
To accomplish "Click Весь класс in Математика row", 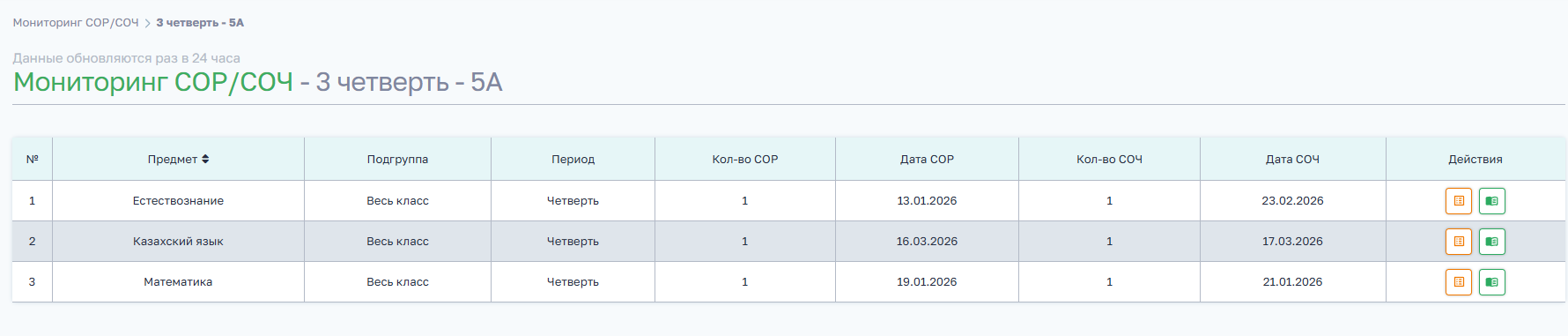I will (397, 282).
